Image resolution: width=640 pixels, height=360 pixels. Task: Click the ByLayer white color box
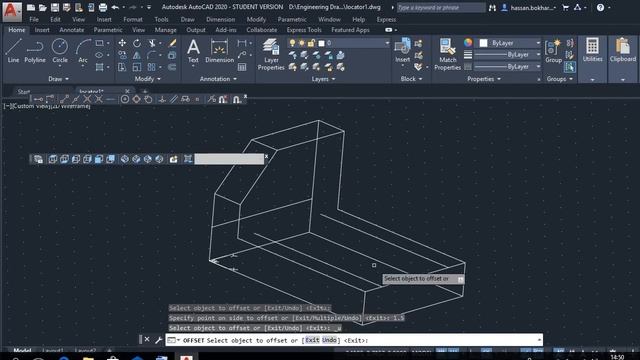click(484, 43)
